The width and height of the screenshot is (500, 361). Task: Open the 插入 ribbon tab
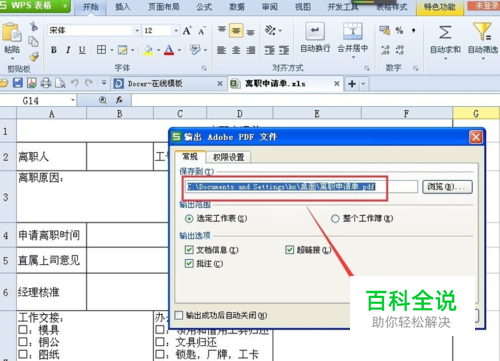(x=123, y=7)
